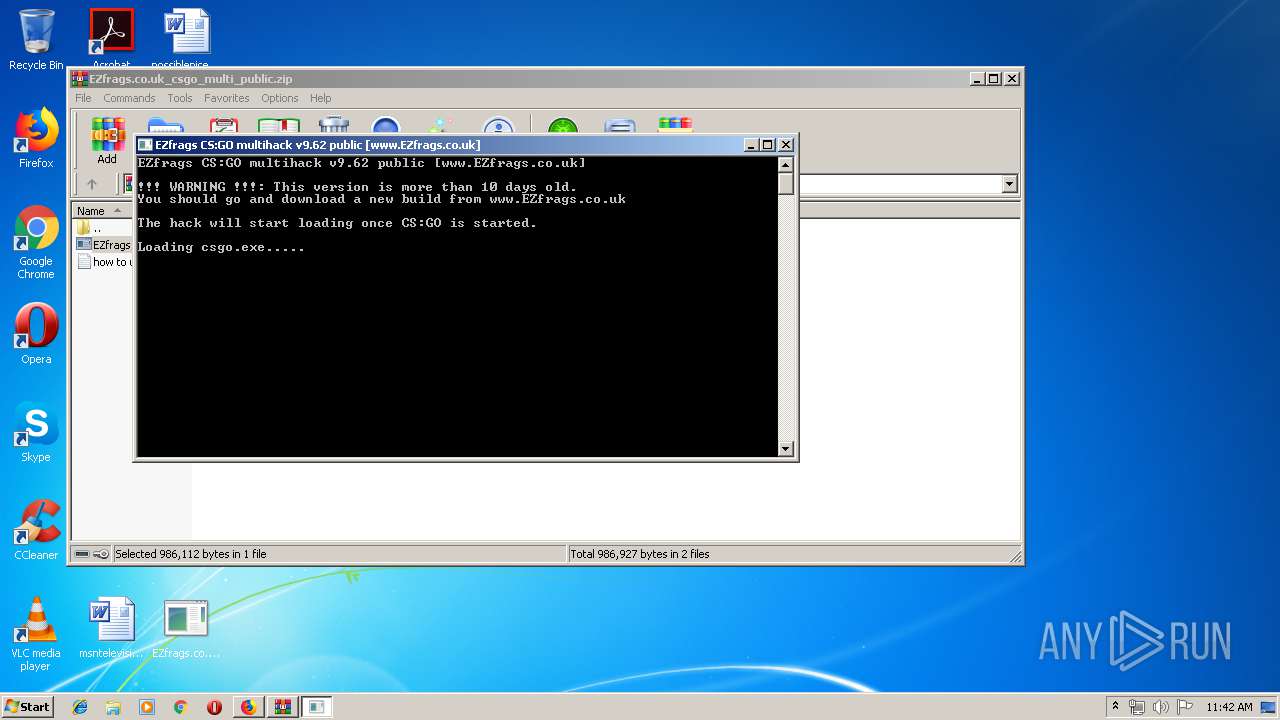Select the Skype desktop shortcut
The width and height of the screenshot is (1280, 720).
(36, 432)
